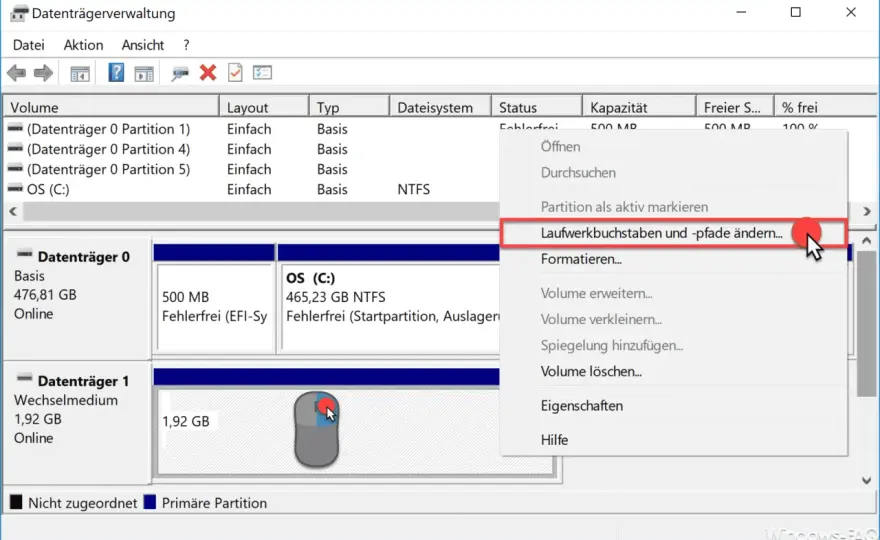Show or hide console tree icon
Image resolution: width=880 pixels, height=540 pixels.
click(80, 74)
